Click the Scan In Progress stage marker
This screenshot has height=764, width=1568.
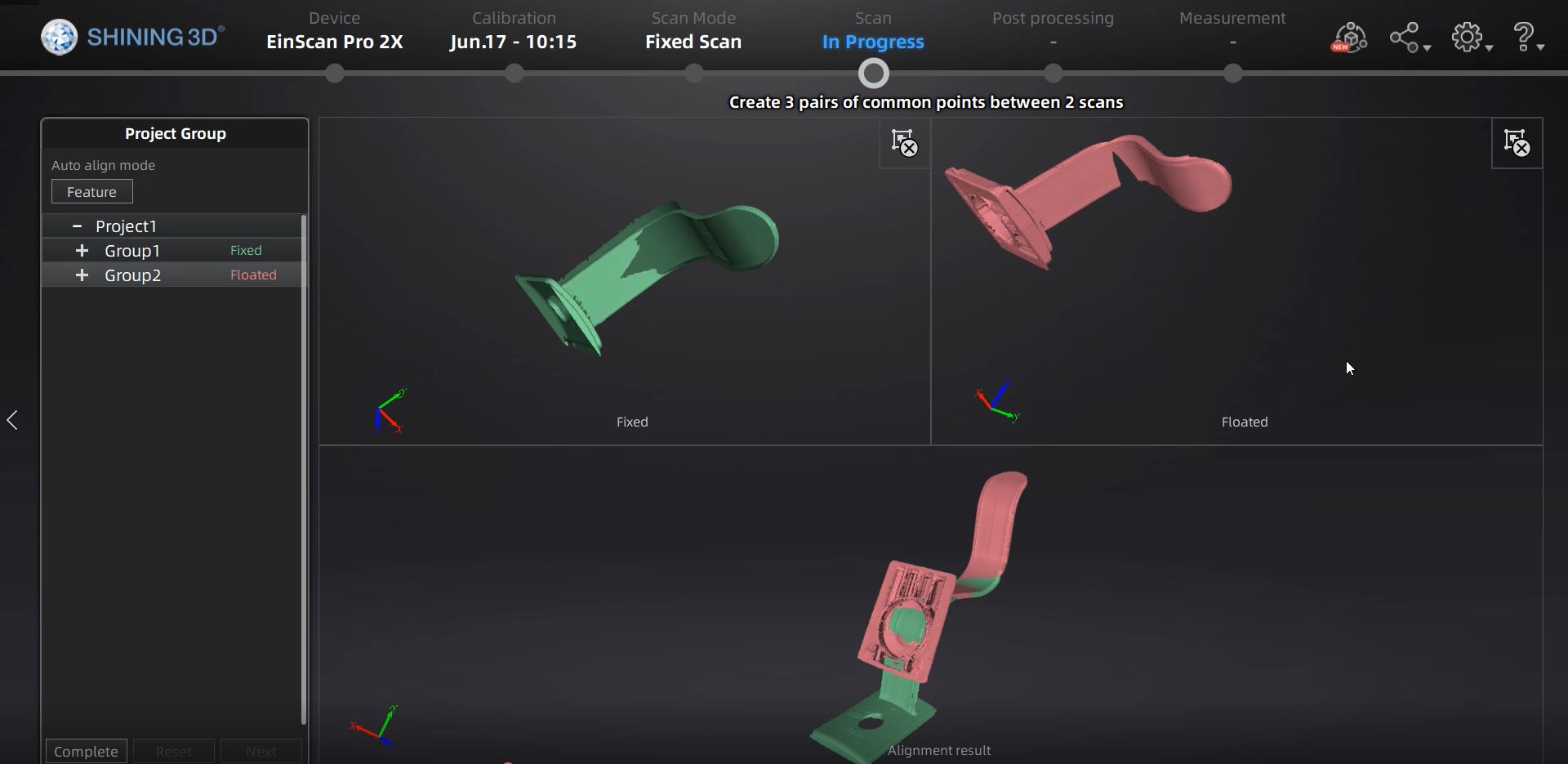click(872, 73)
